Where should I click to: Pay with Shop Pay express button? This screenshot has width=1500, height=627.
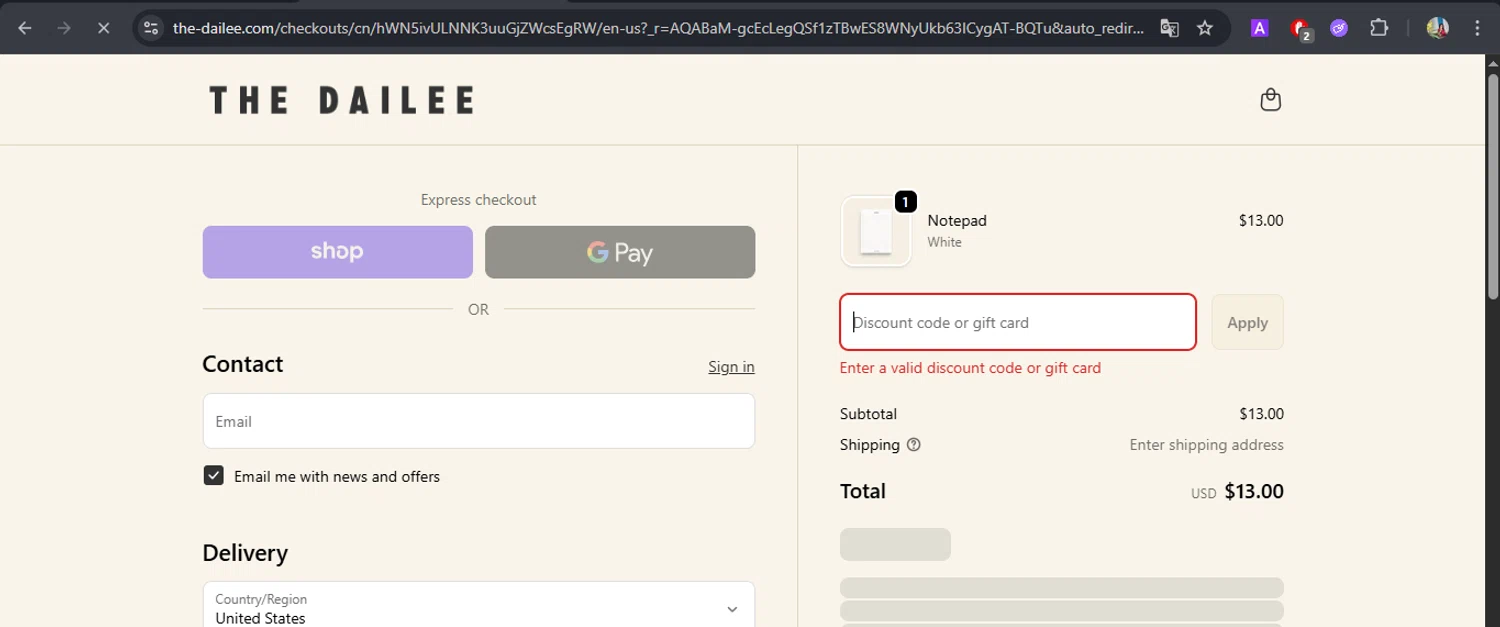click(x=338, y=252)
